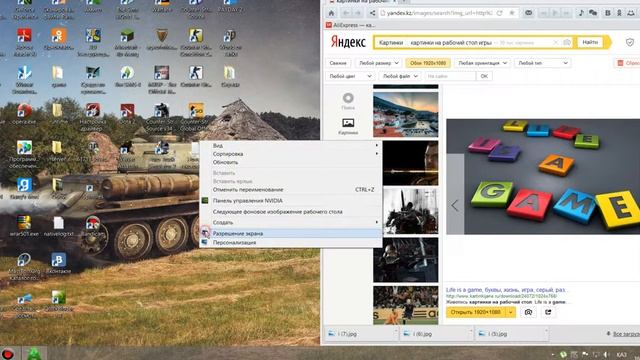
Task: Open the opera.exe desktop icon
Action: coord(24,114)
